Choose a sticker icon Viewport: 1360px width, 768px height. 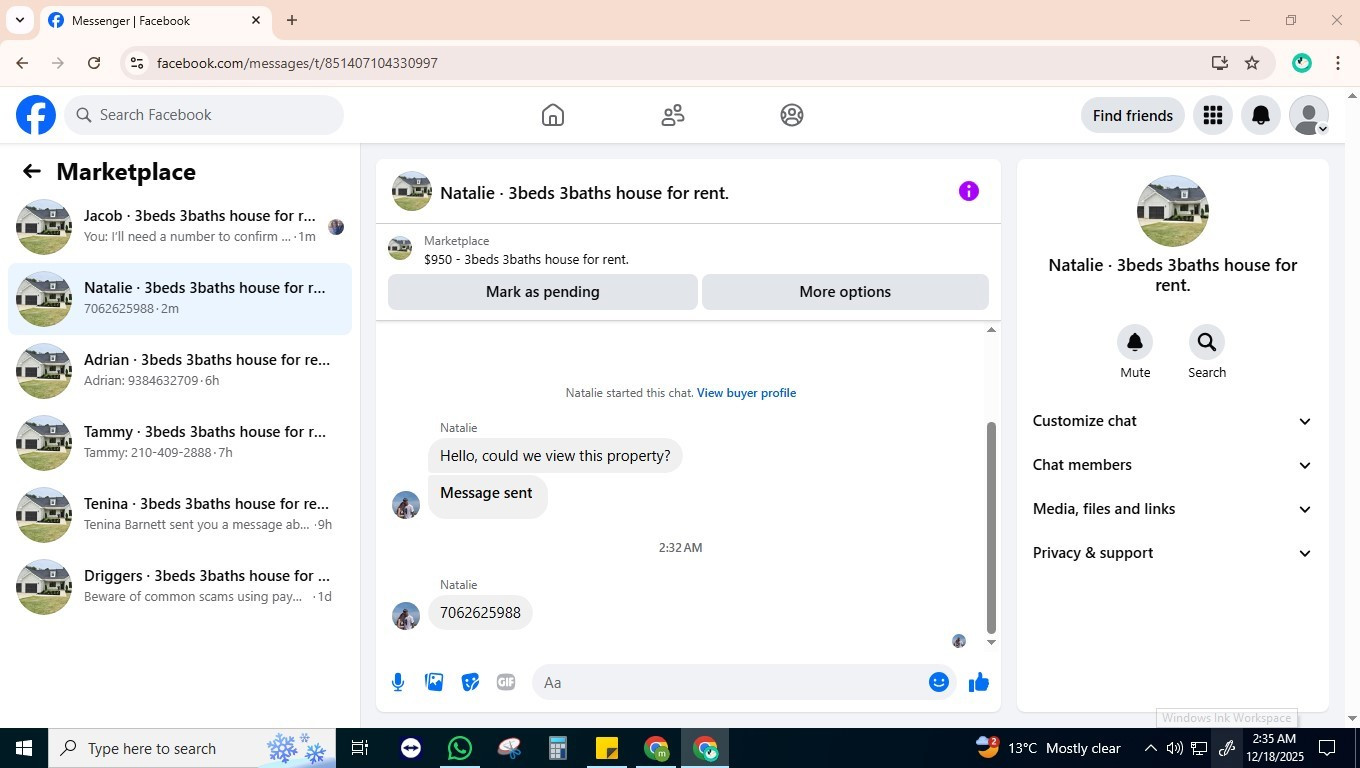[470, 682]
